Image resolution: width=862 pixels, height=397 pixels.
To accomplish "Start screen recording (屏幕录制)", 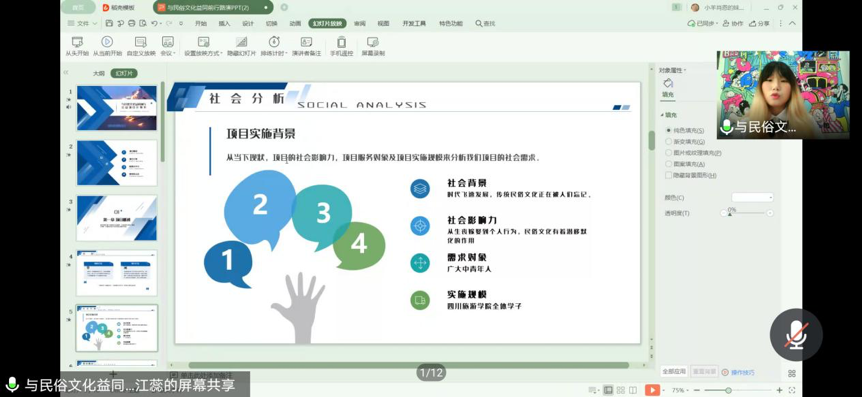I will 373,46.
